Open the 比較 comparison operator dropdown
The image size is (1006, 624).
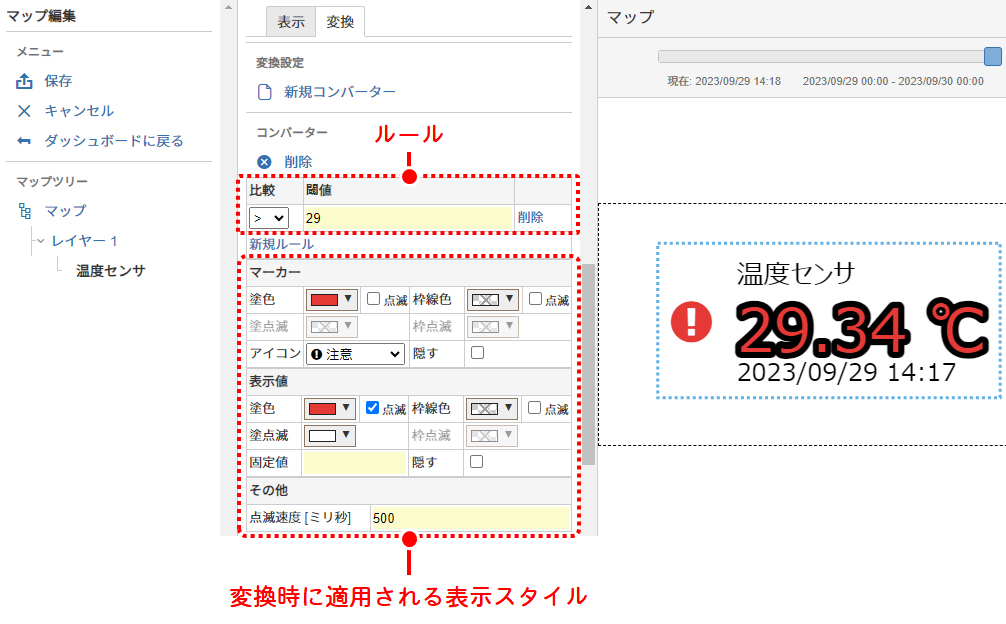pyautogui.click(x=269, y=218)
